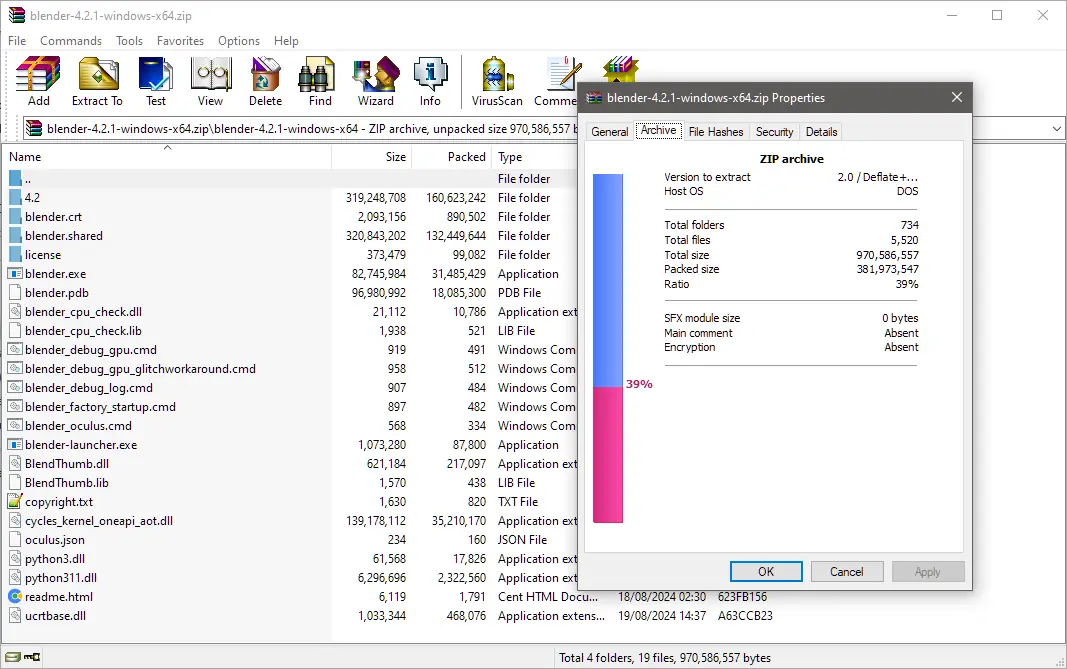The image size is (1067, 669).
Task: Expand the address bar dropdown arrow
Action: [1056, 129]
